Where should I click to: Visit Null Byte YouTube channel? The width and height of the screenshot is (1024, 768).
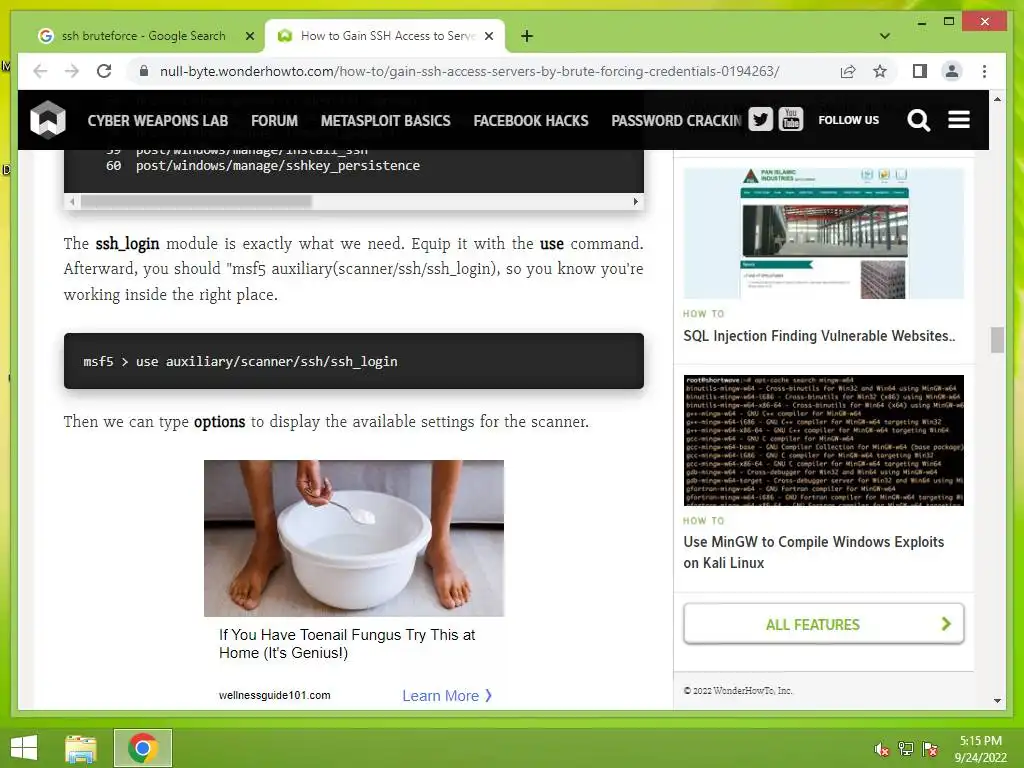coord(790,120)
